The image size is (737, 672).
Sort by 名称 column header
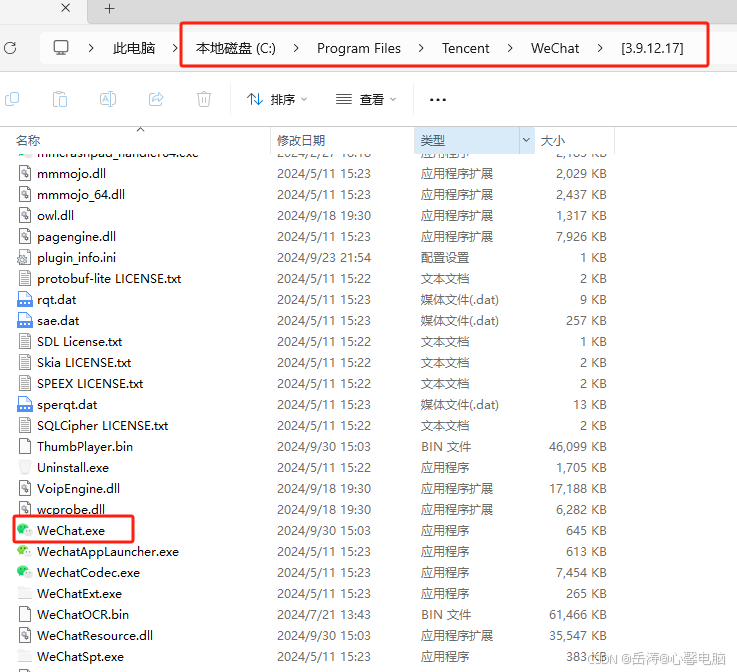pos(28,140)
